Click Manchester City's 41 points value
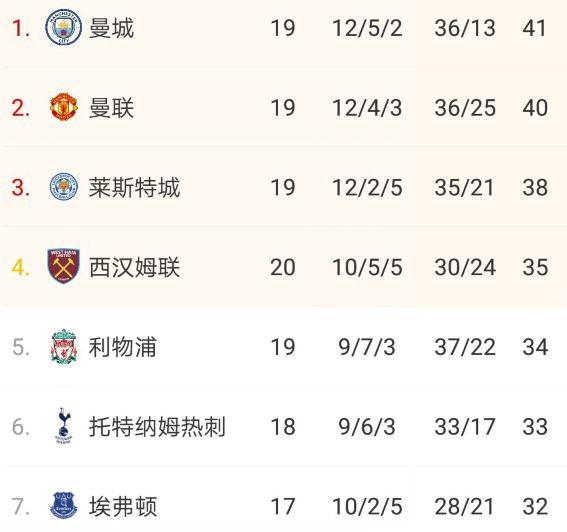Image resolution: width=567 pixels, height=532 pixels. click(x=534, y=28)
